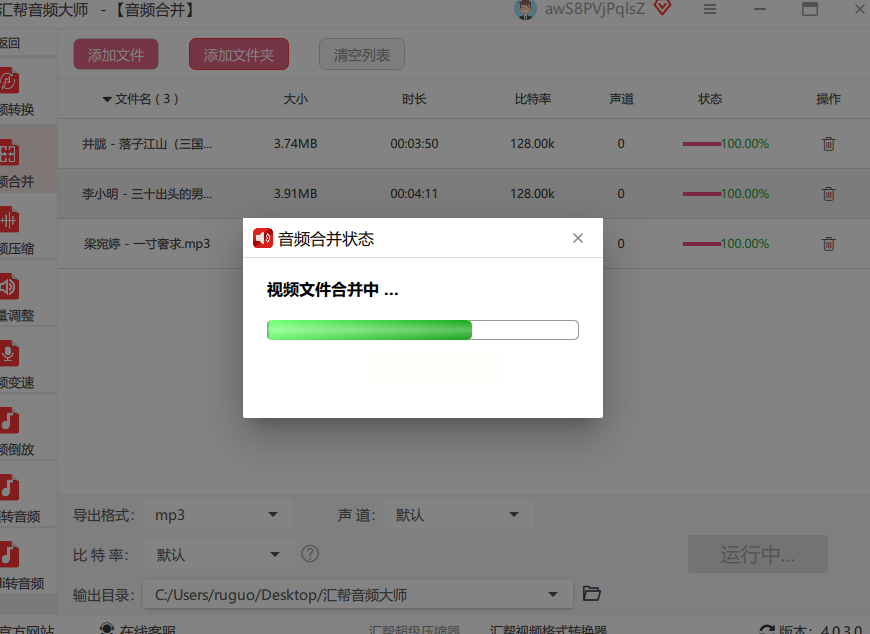Open the output folder with the folder icon
Viewport: 870px width, 634px height.
(591, 594)
